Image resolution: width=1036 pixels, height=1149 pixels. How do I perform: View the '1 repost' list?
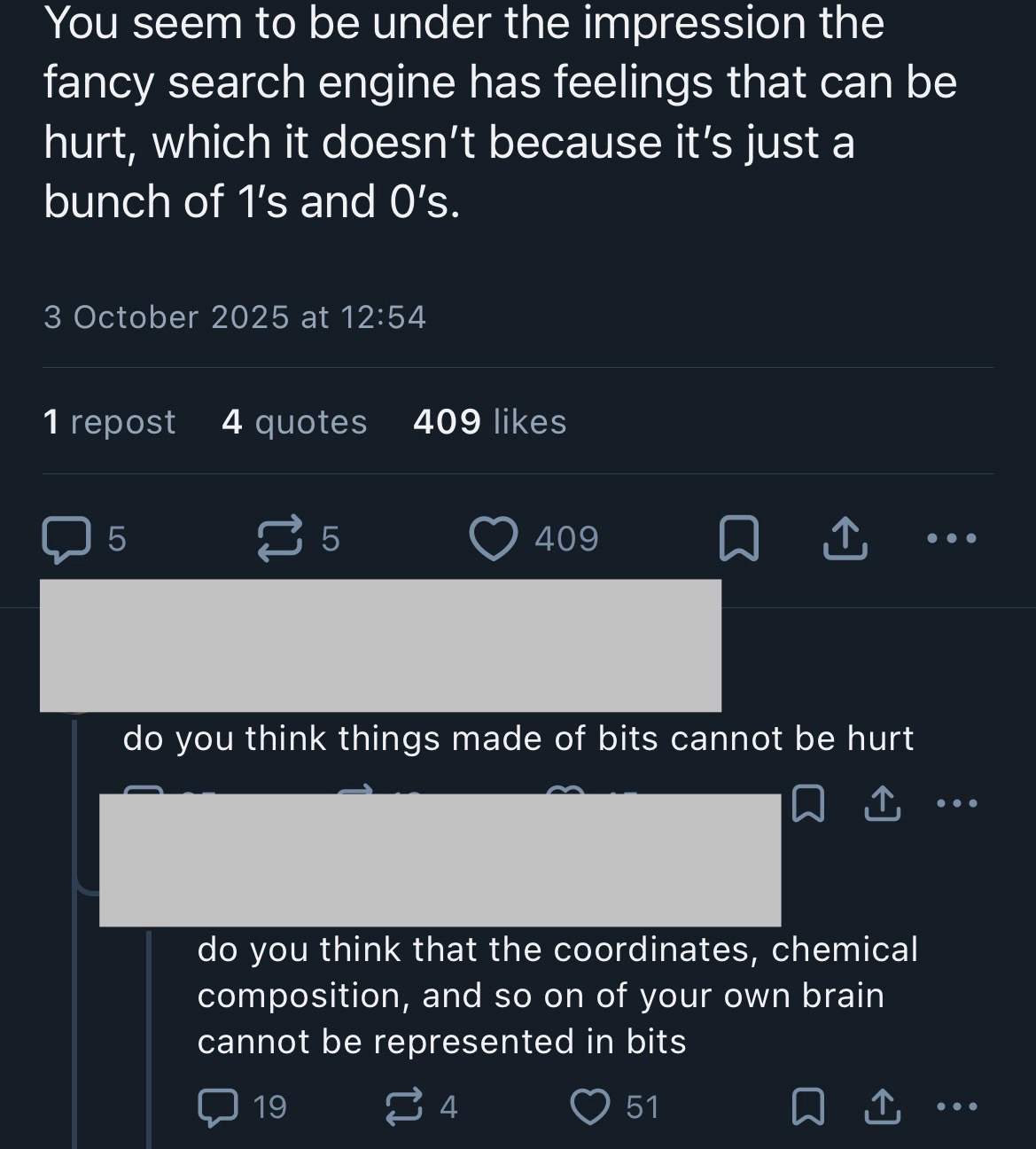pyautogui.click(x=109, y=422)
